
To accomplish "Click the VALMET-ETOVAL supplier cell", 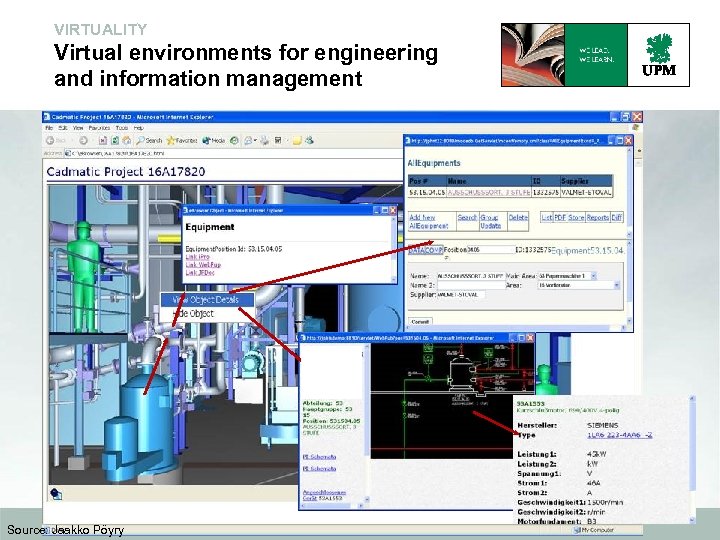I will tap(586, 193).
